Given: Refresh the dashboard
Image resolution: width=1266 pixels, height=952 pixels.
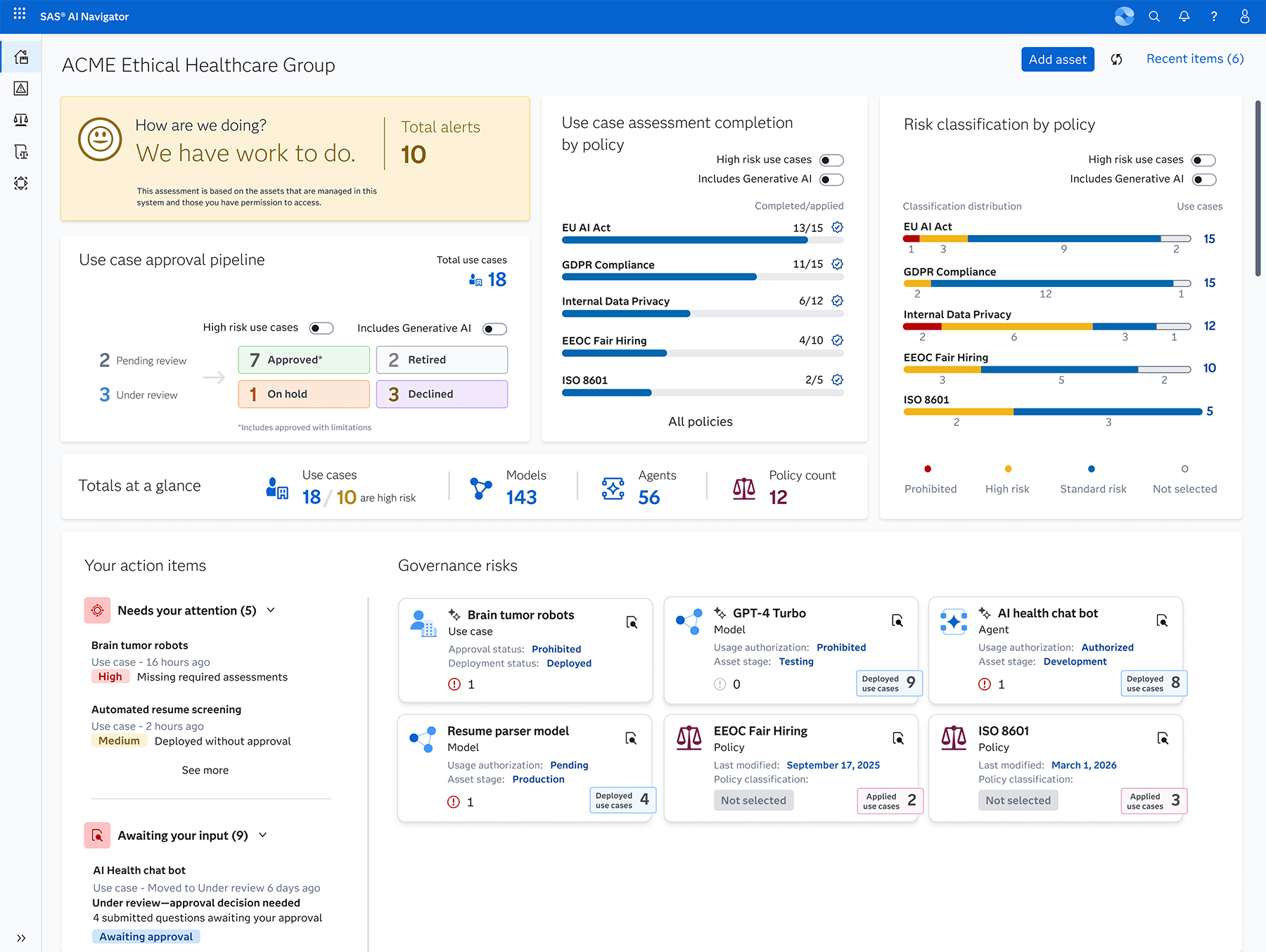Looking at the screenshot, I should click(1116, 60).
